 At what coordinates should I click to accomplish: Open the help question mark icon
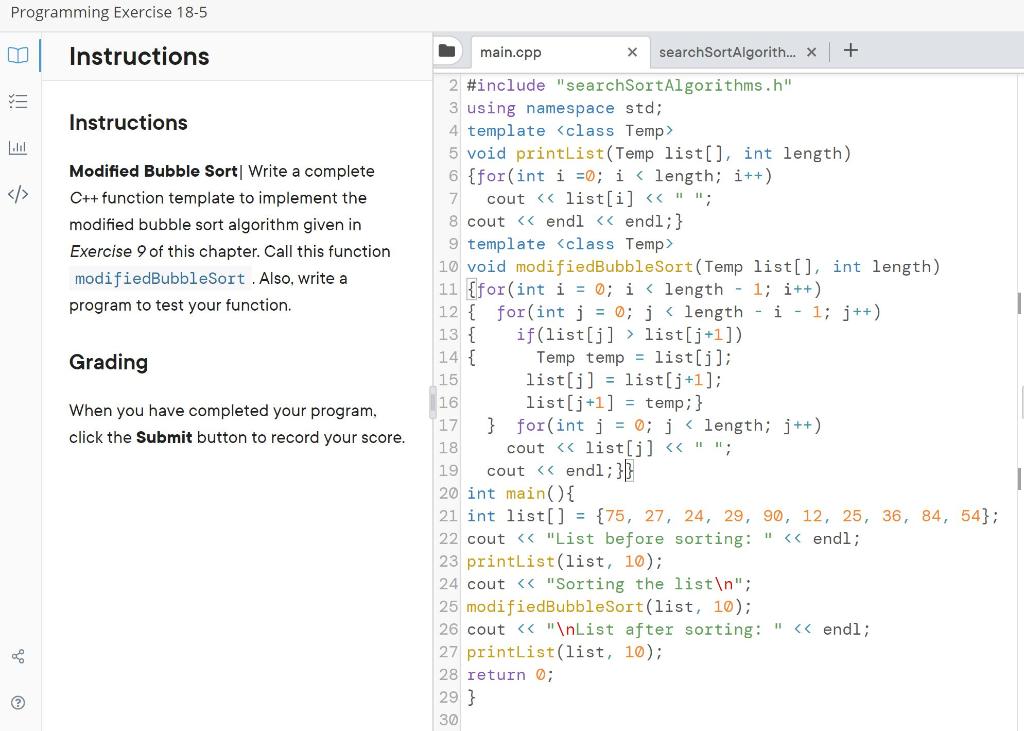(x=18, y=703)
